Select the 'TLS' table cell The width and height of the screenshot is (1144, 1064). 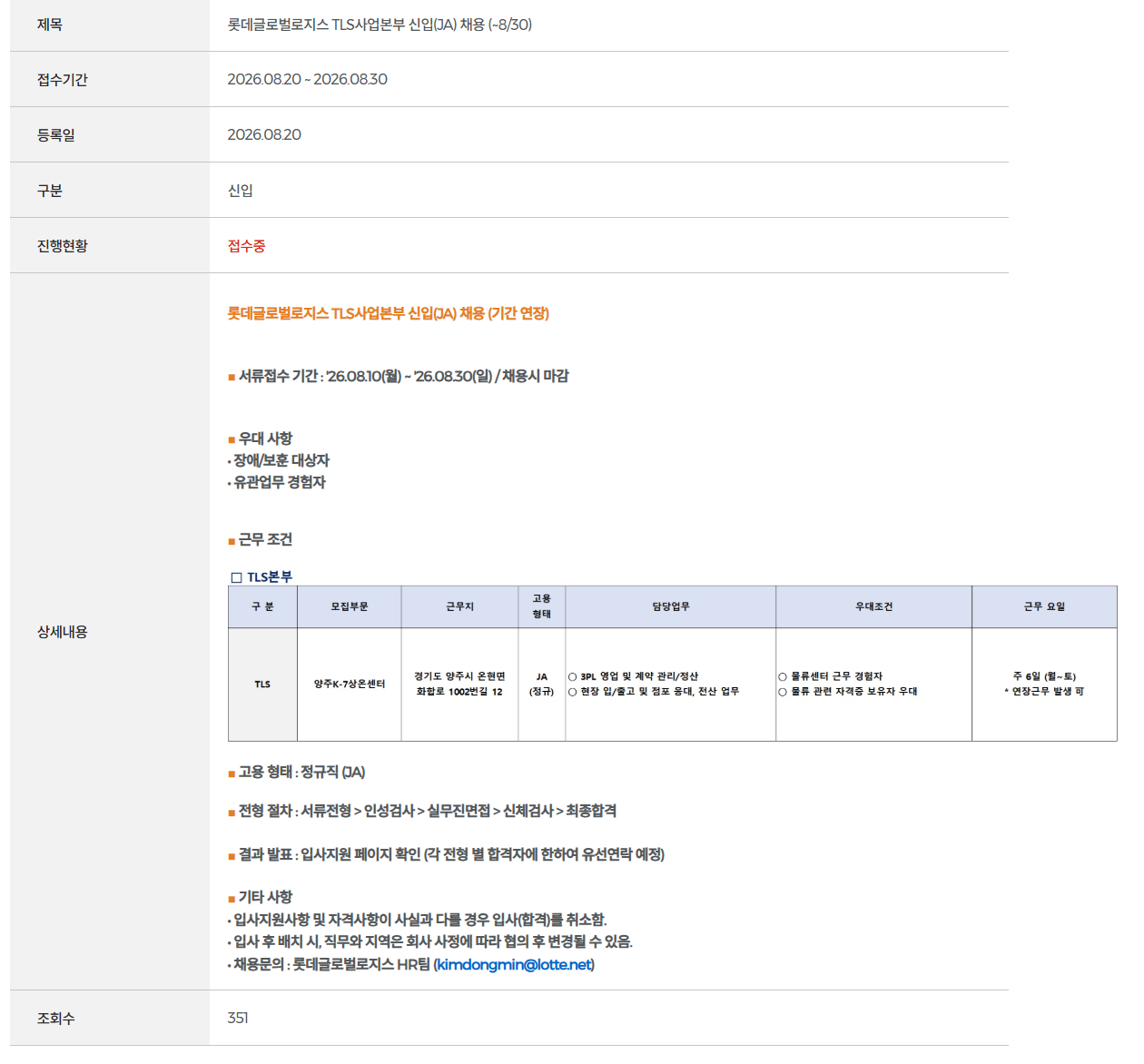[x=262, y=685]
